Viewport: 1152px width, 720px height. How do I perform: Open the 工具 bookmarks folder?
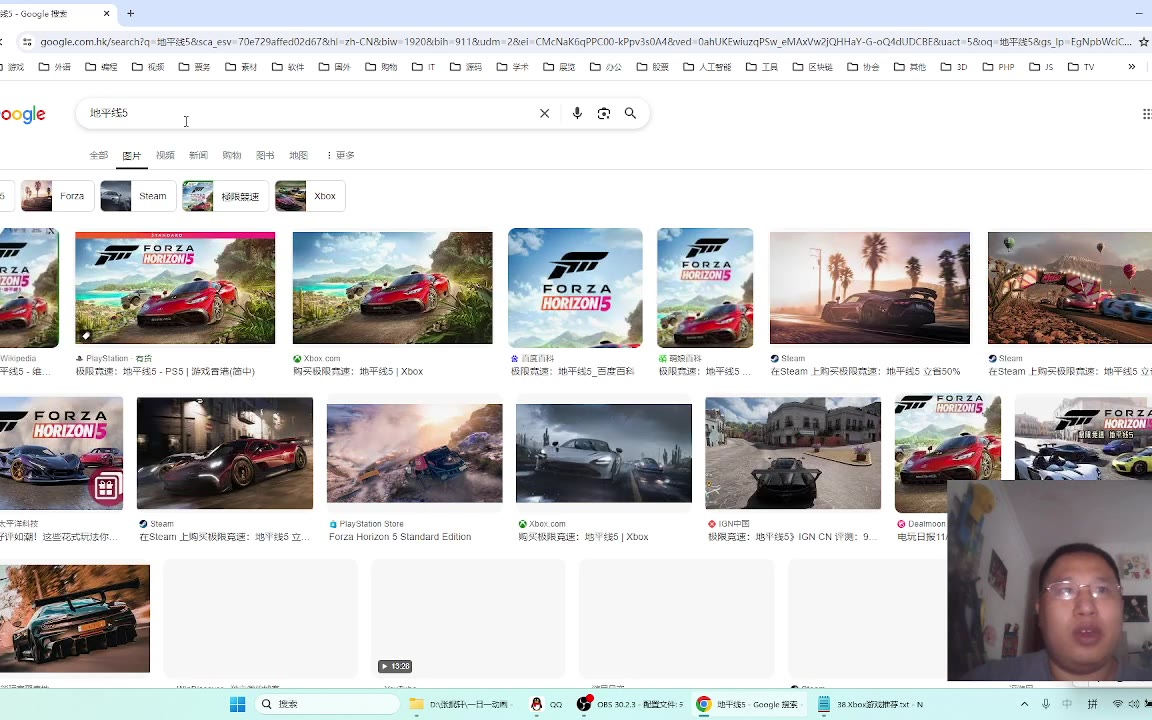pos(762,67)
